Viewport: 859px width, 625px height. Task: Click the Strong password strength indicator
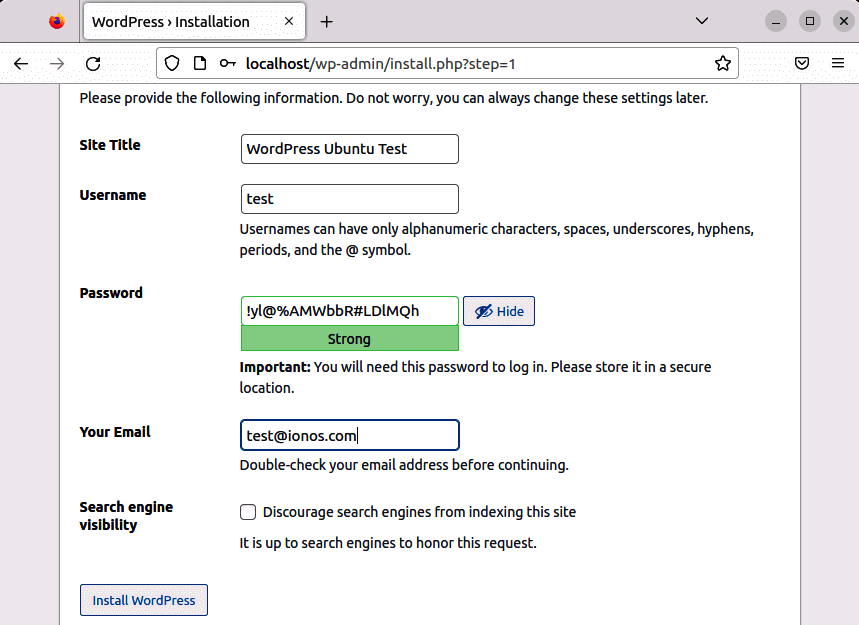[350, 339]
